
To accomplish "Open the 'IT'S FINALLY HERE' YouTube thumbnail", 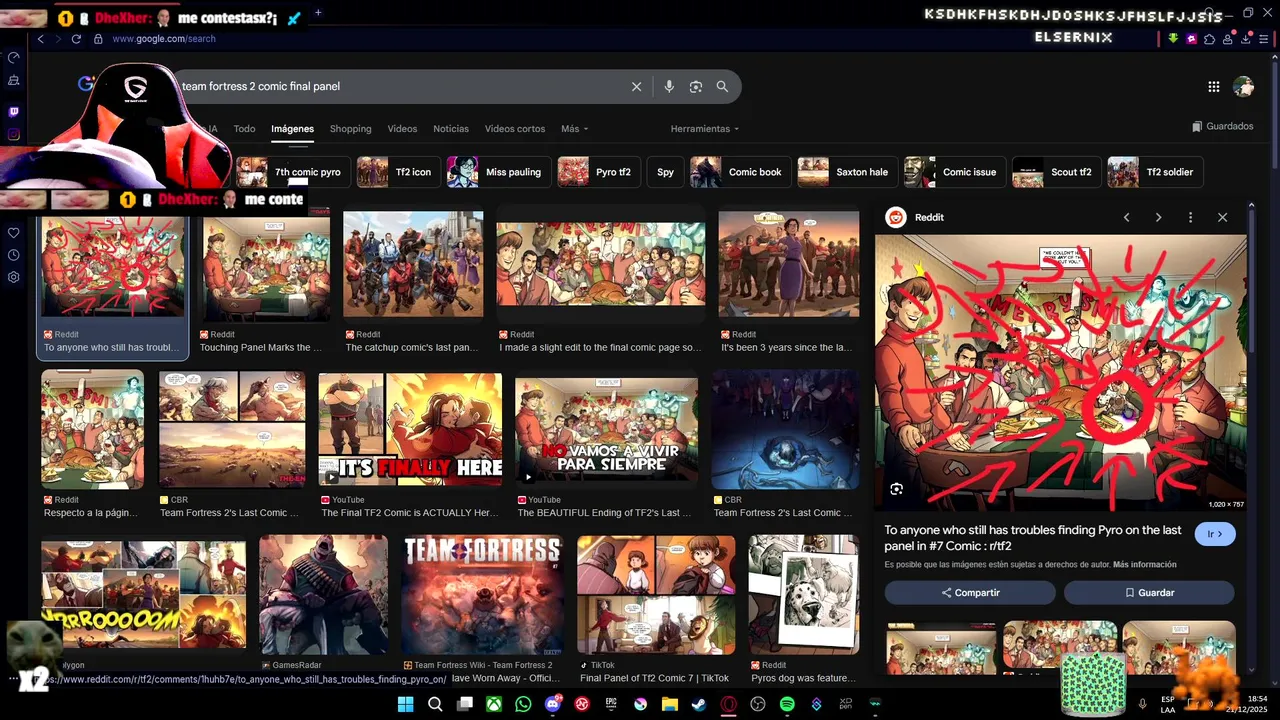I will tap(410, 430).
